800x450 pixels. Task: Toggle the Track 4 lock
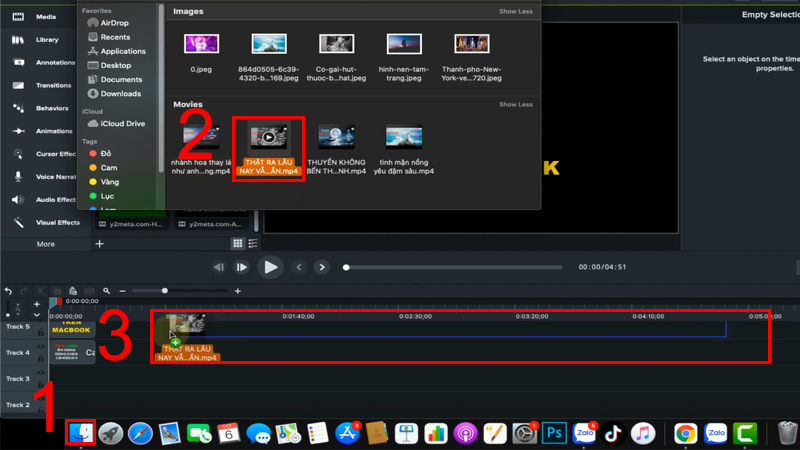point(41,359)
